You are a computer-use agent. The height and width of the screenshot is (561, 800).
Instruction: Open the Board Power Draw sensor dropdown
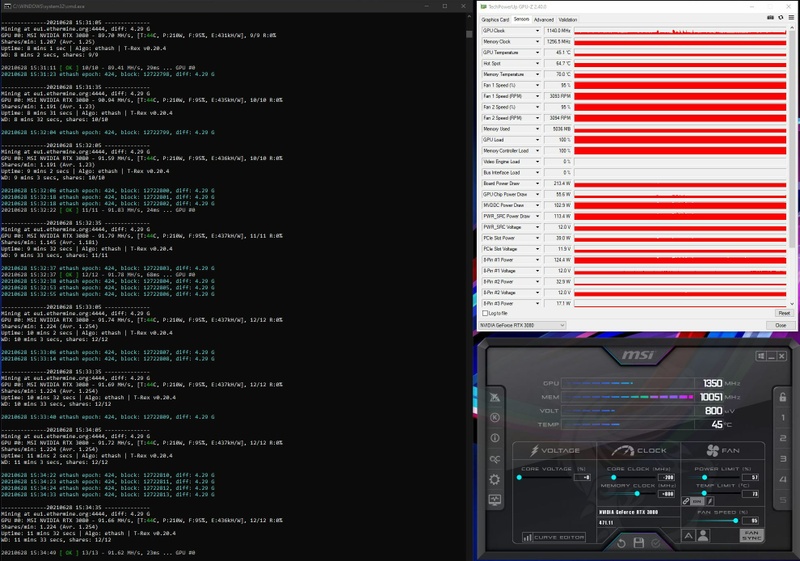tap(537, 184)
